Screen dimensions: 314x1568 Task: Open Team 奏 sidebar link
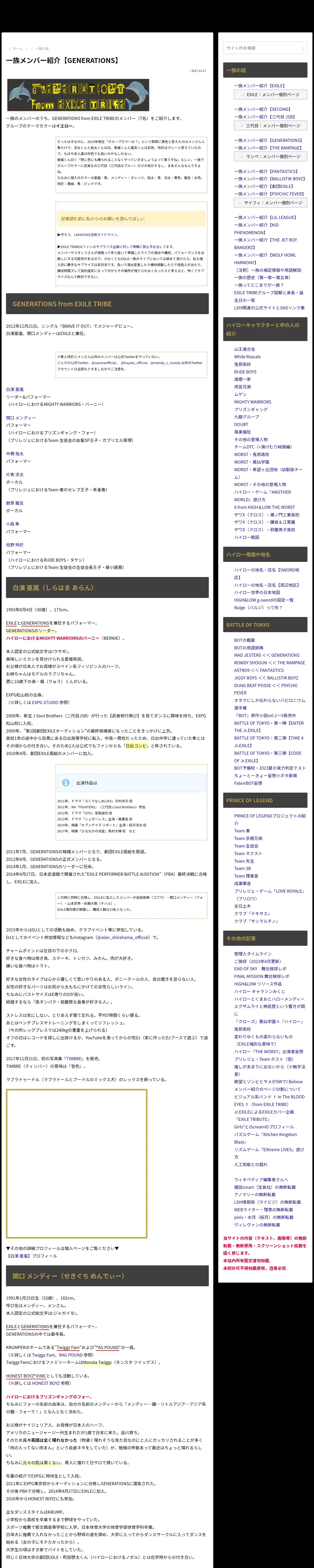click(243, 831)
